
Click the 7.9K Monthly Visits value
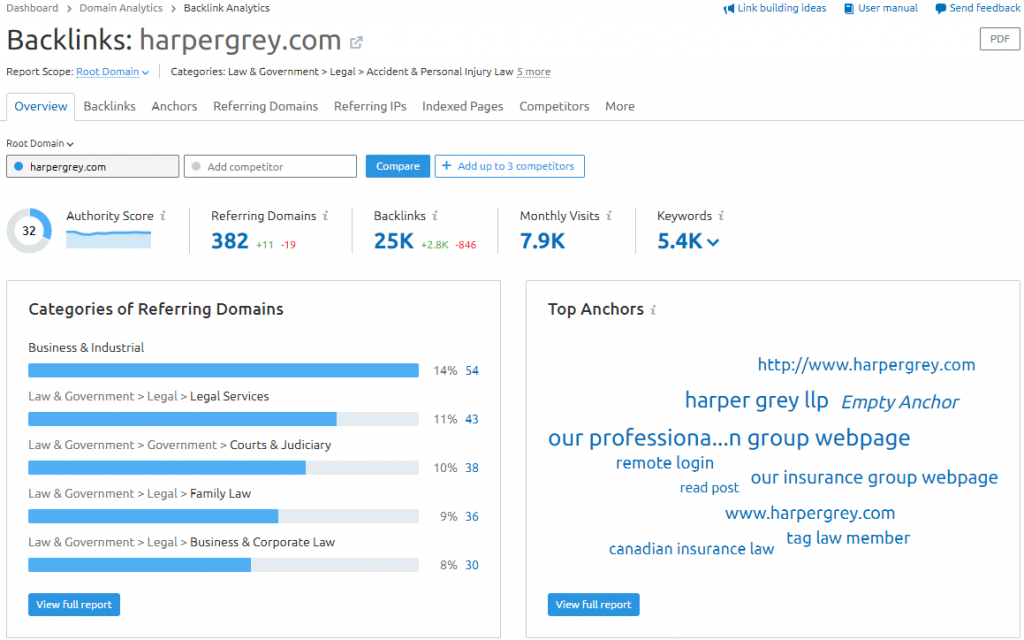[542, 242]
